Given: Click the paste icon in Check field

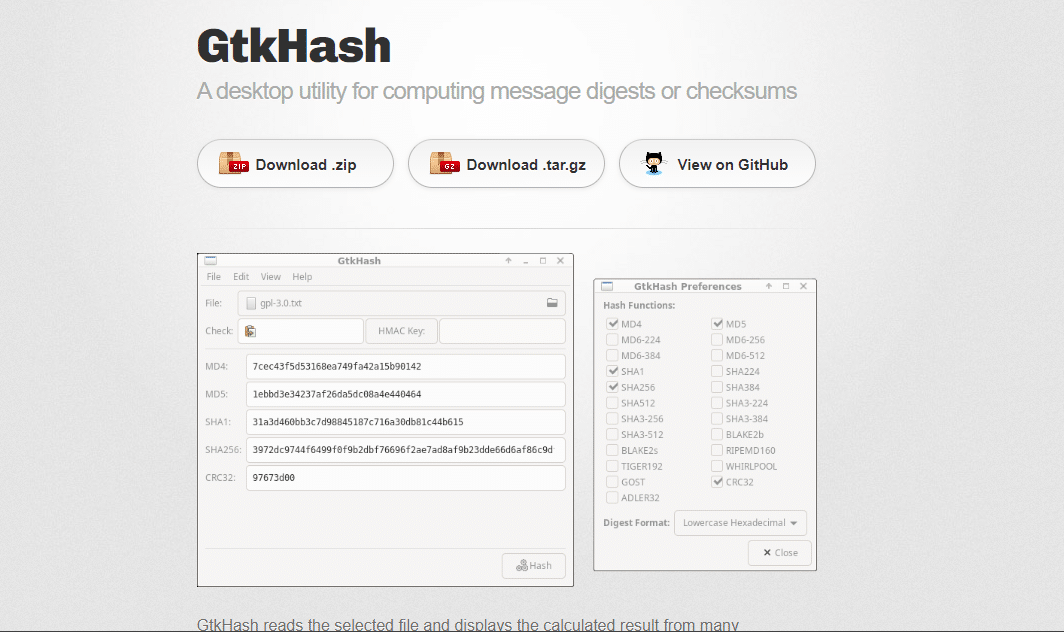Looking at the screenshot, I should coord(250,331).
